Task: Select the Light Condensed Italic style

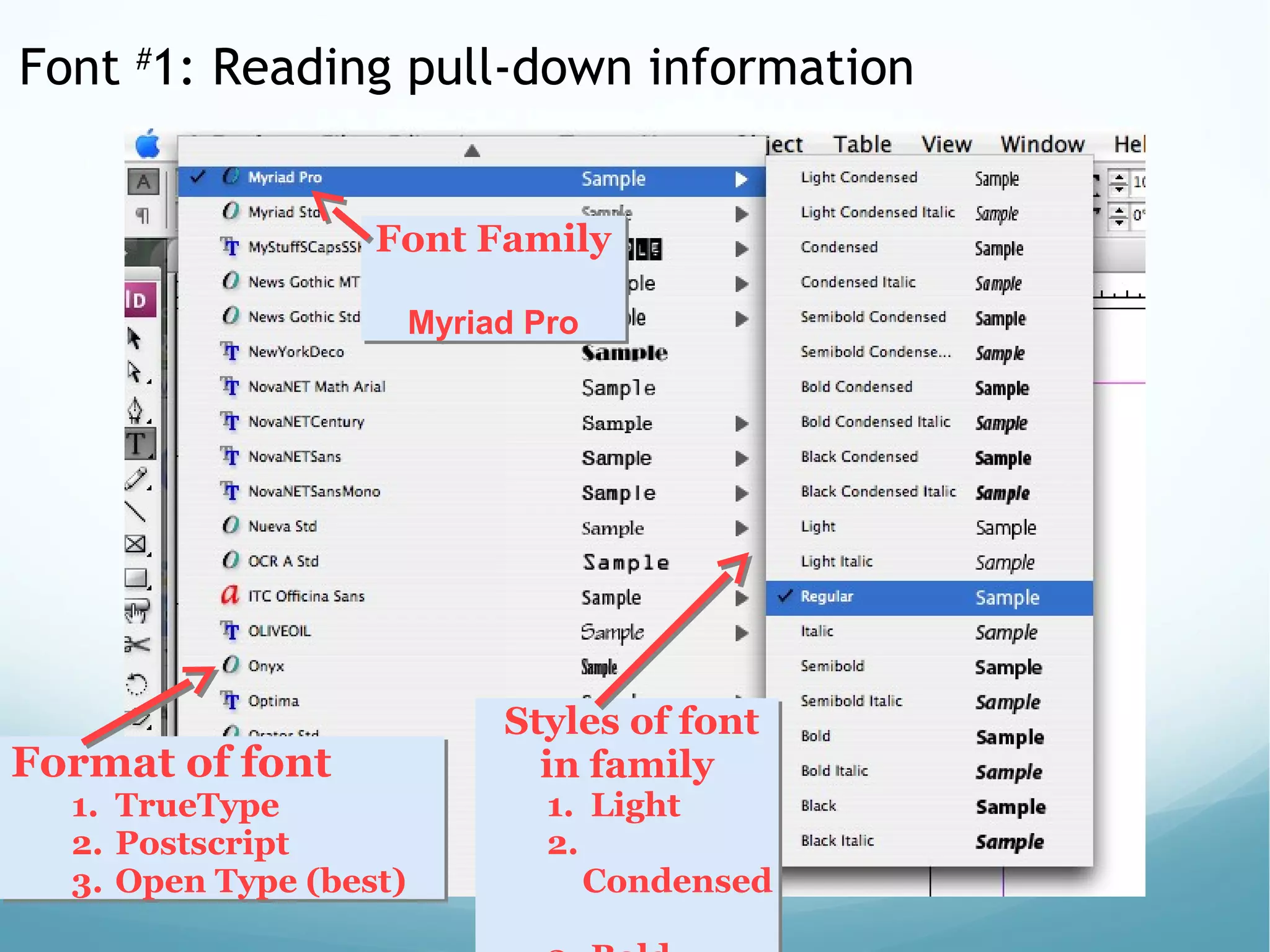Action: (929, 213)
